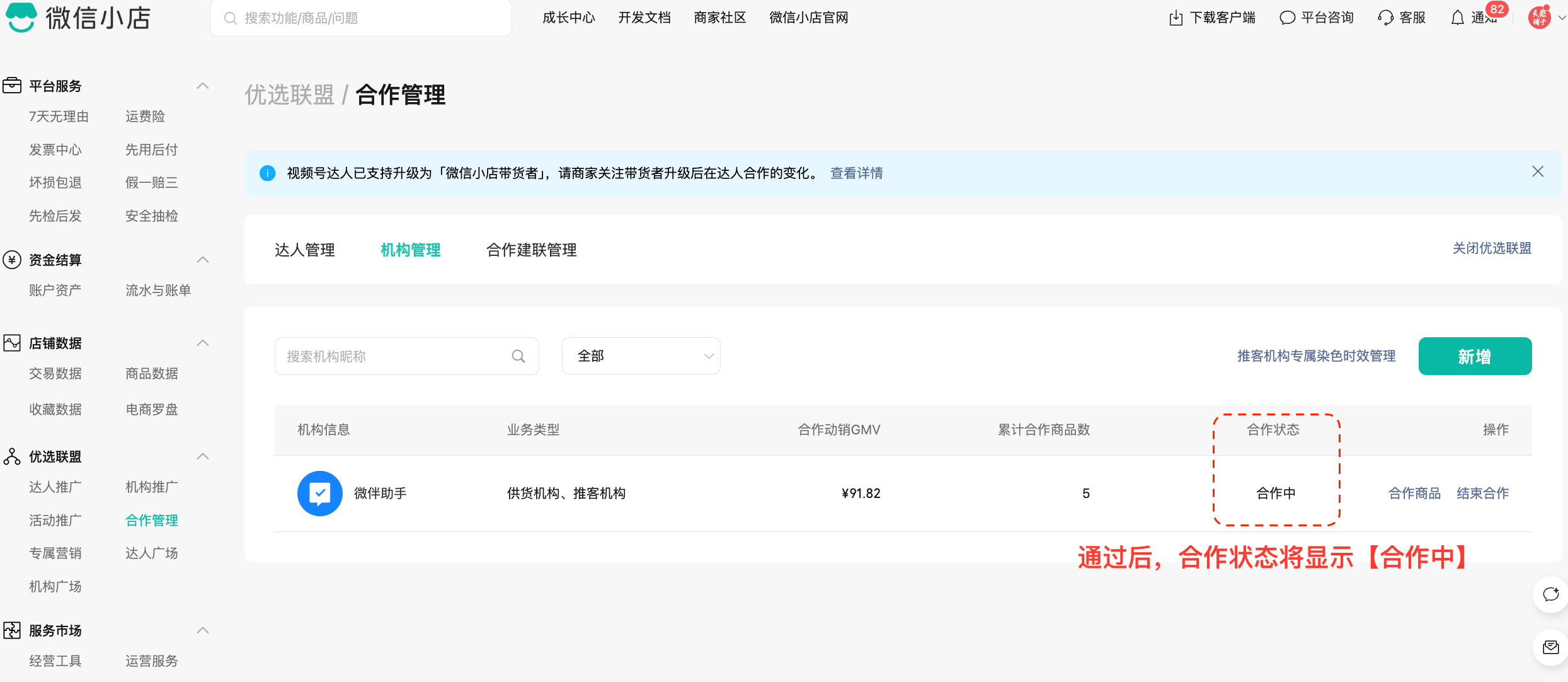Click the download client icon
The height and width of the screenshot is (682, 1568).
click(1176, 18)
